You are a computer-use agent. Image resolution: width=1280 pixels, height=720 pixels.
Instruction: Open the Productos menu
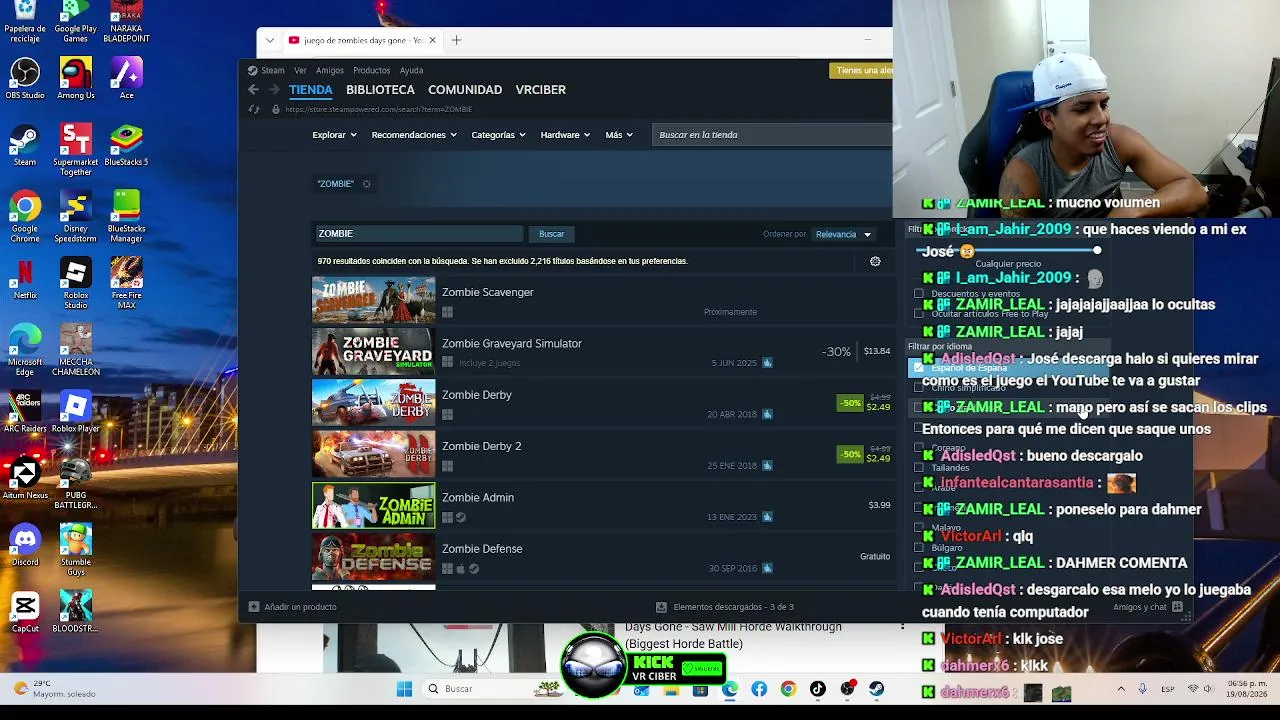[x=371, y=70]
